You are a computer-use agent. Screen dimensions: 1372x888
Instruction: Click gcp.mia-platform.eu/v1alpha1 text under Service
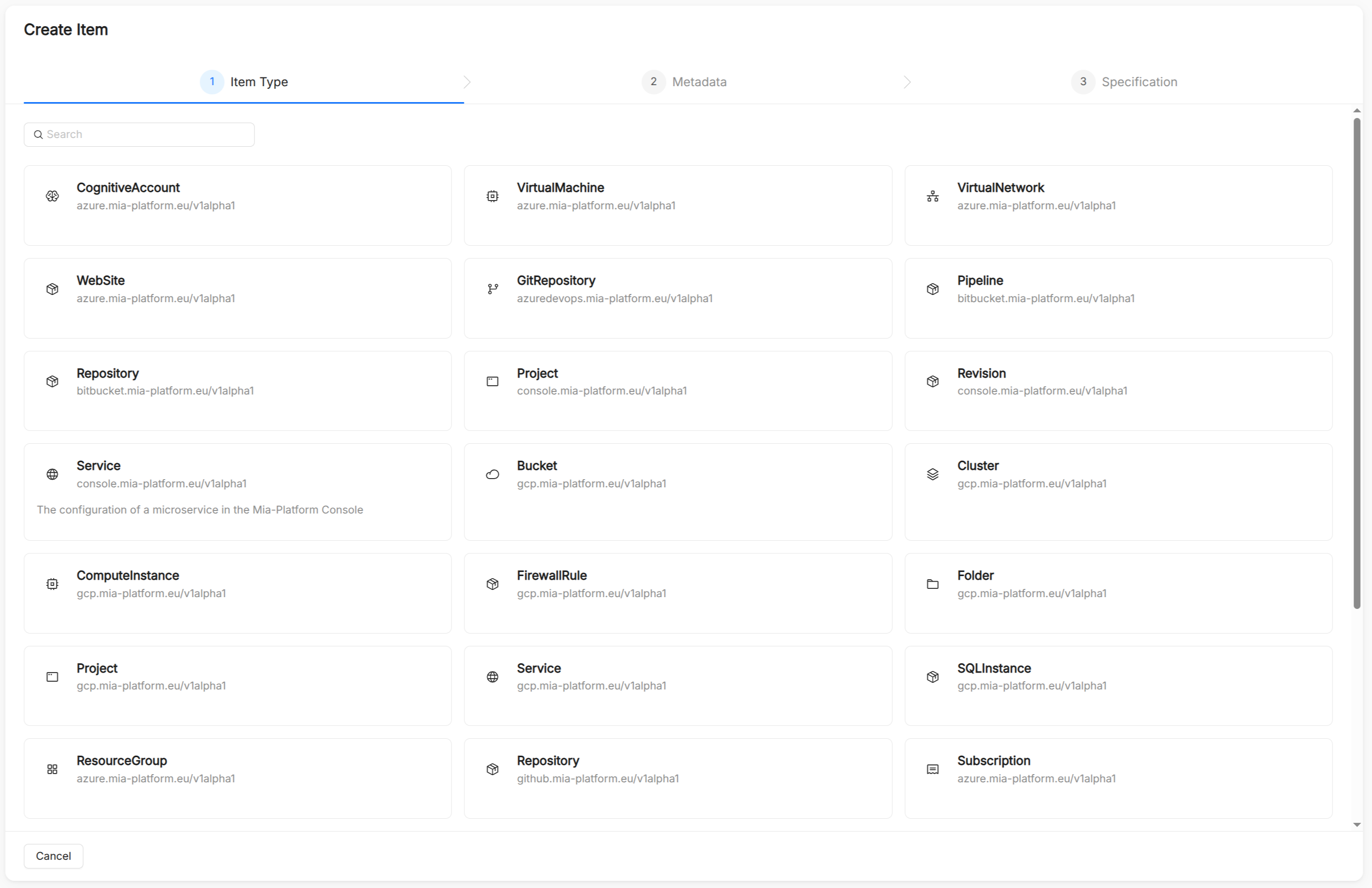(x=592, y=686)
